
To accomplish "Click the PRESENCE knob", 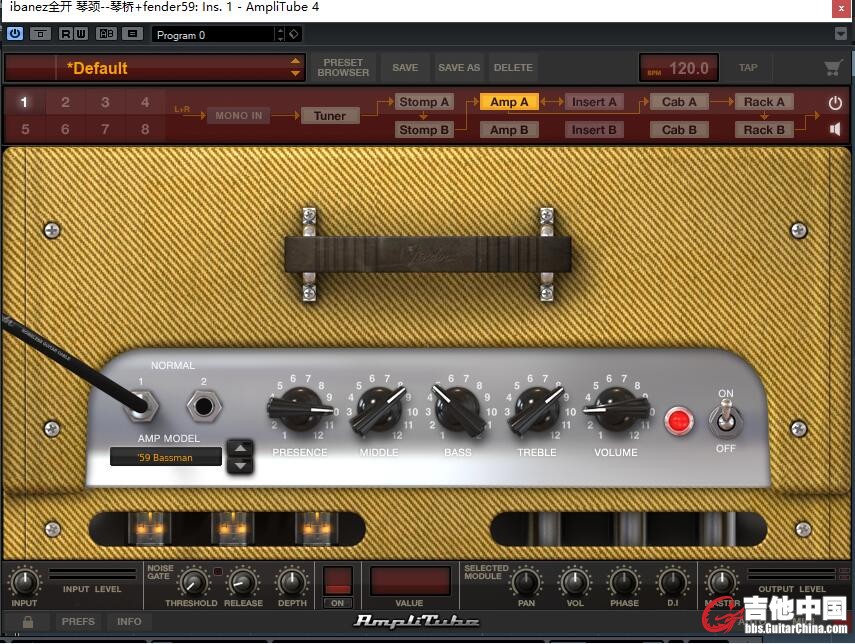I will (300, 409).
